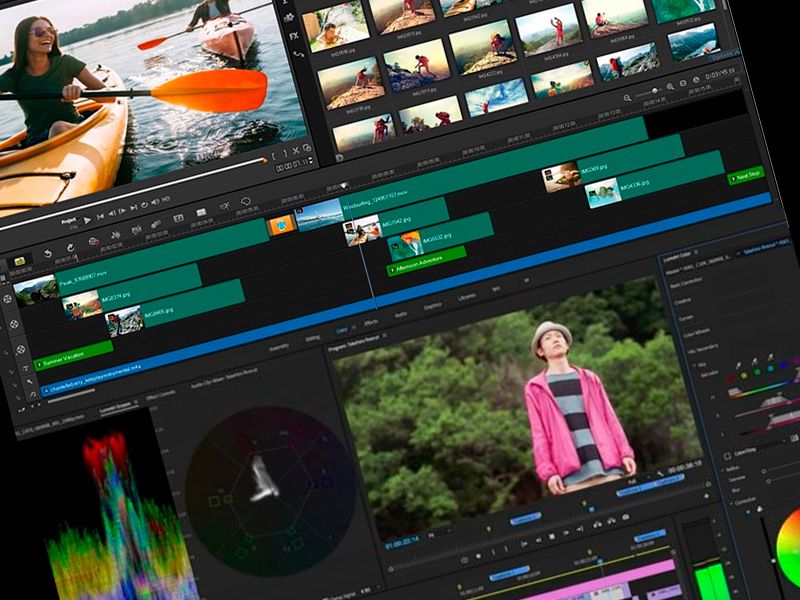Viewport: 800px width, 600px height.
Task: Select the Summer Vacation title clip
Action: 72,356
